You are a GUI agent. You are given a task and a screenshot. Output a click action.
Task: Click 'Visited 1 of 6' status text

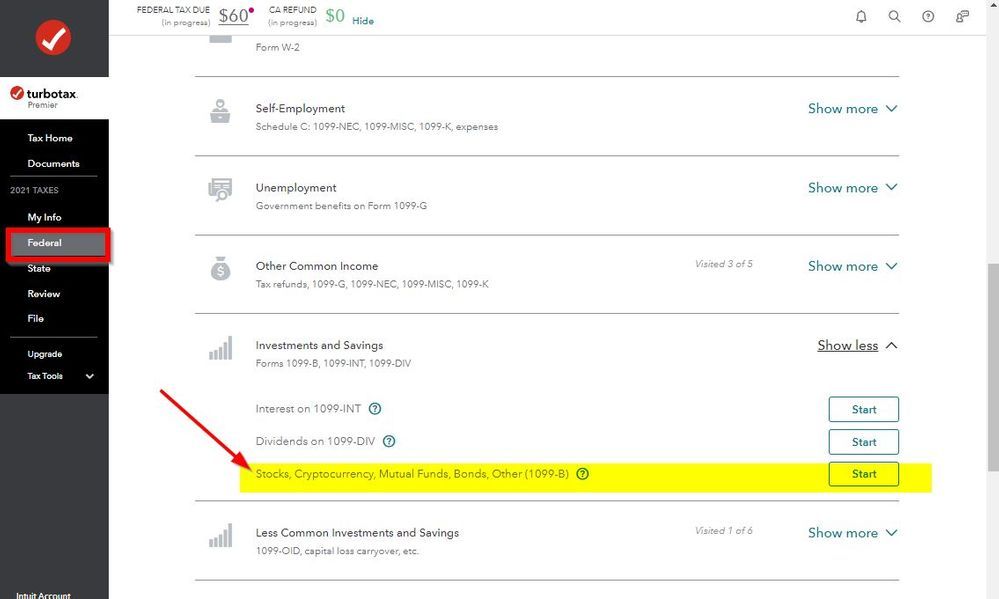(724, 530)
